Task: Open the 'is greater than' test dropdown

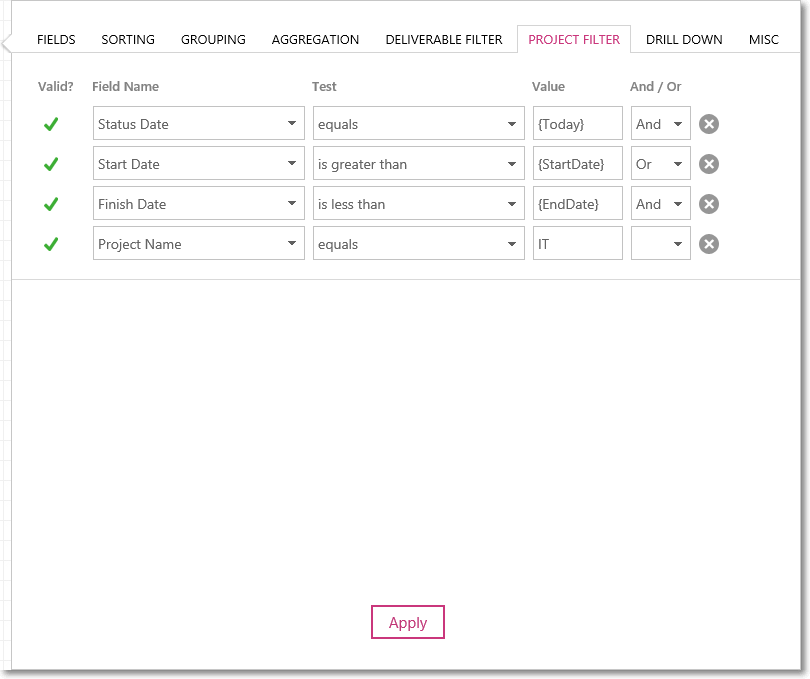Action: [x=418, y=163]
